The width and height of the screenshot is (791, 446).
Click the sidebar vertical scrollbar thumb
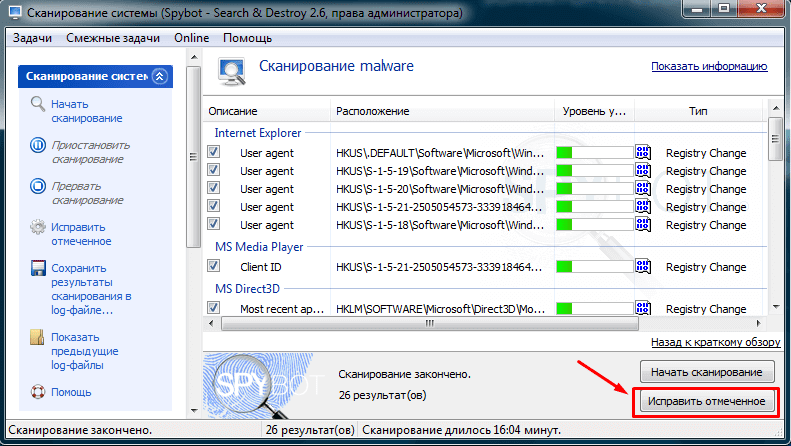[x=193, y=156]
